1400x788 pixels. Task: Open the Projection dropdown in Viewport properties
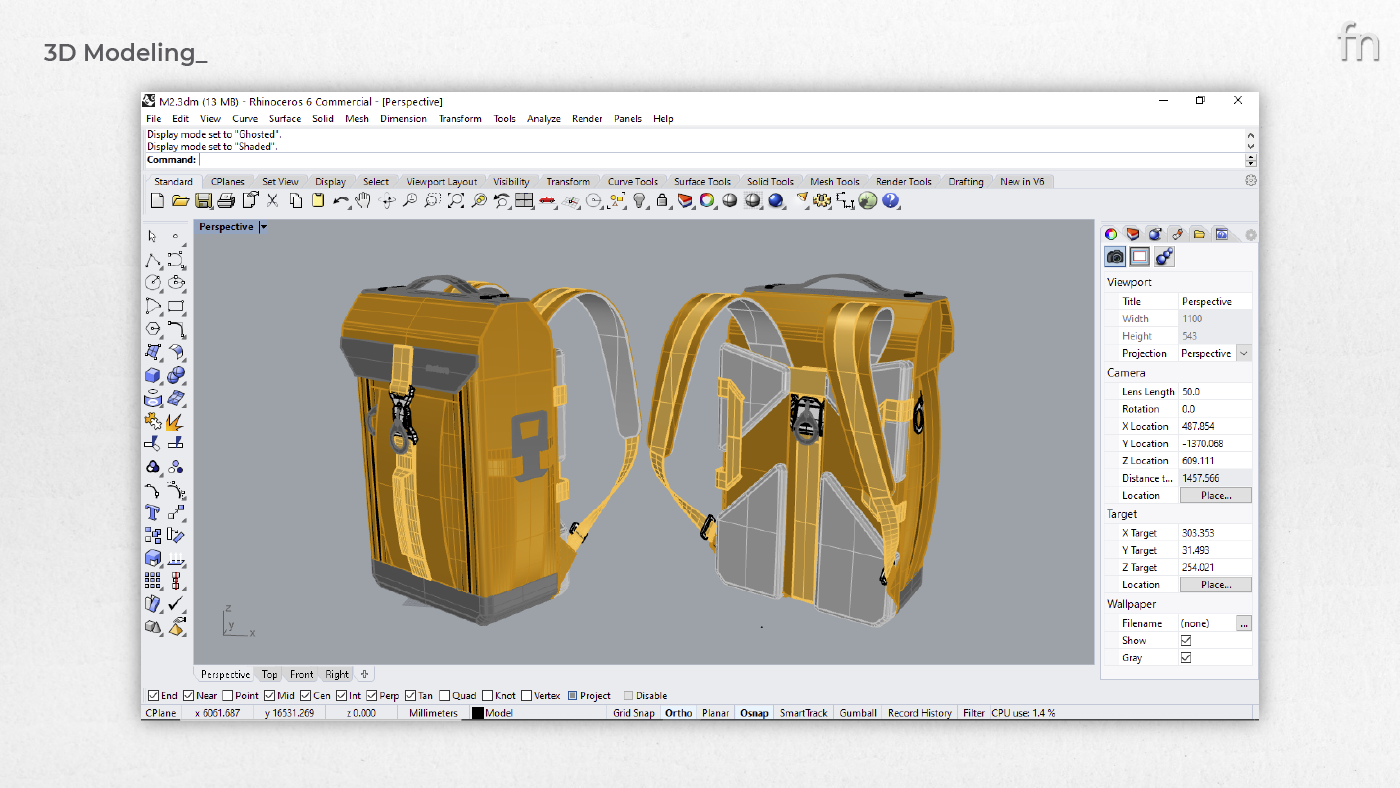pyautogui.click(x=1243, y=353)
